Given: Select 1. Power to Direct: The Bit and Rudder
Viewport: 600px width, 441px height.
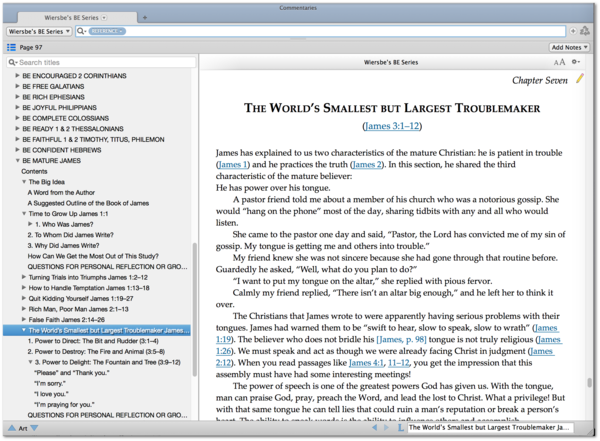Looking at the screenshot, I should point(93,341).
